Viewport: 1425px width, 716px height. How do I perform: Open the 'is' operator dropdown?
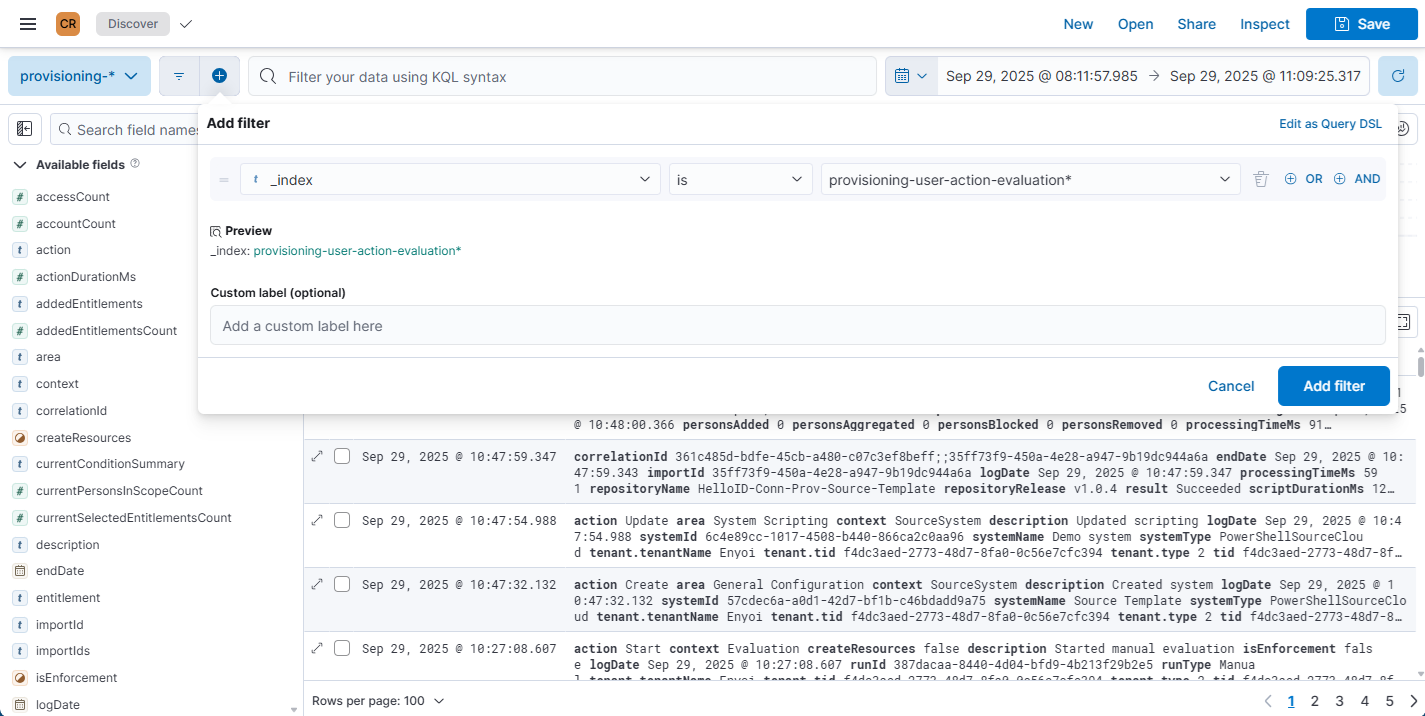coord(740,179)
